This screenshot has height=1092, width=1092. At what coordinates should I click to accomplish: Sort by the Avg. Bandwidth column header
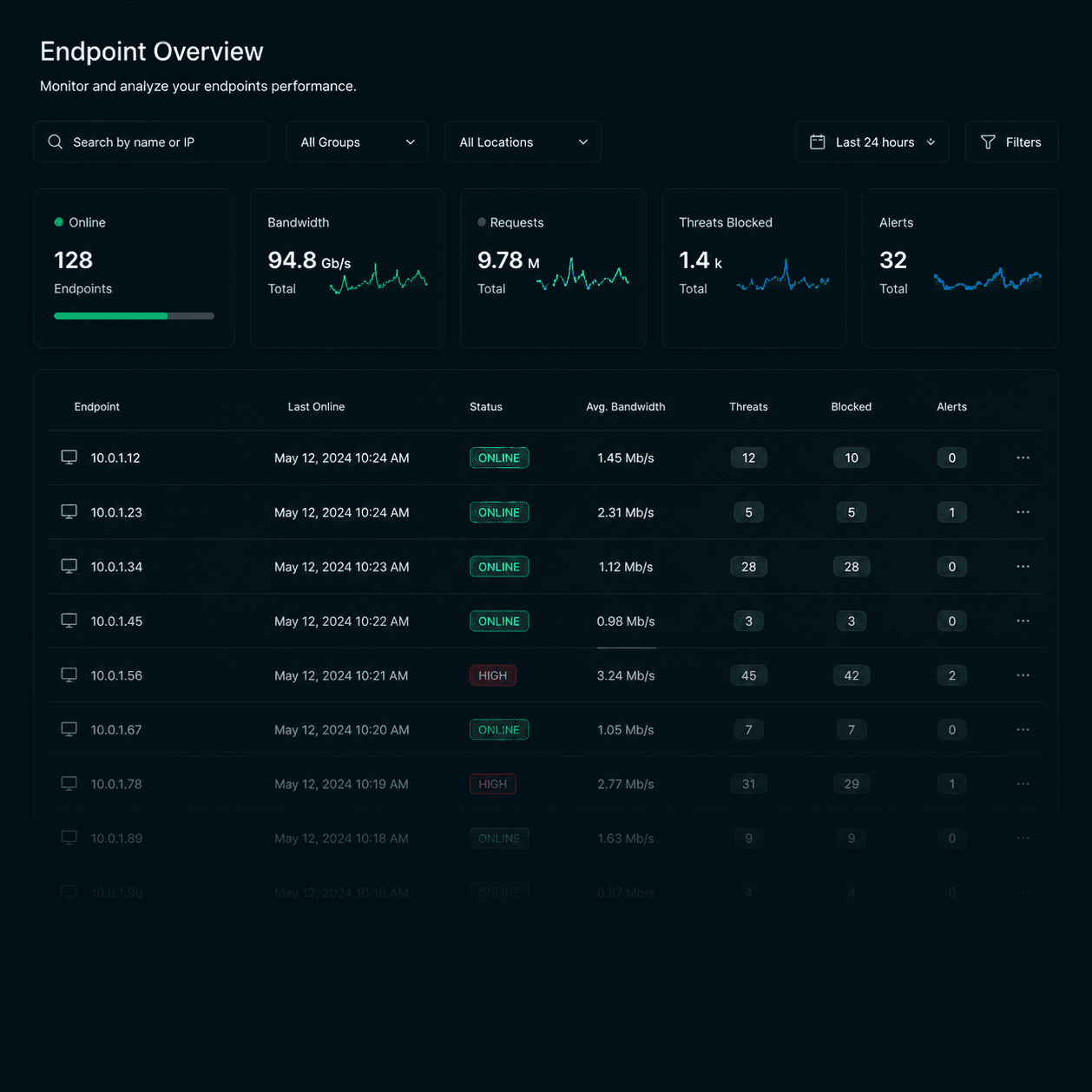(x=626, y=406)
